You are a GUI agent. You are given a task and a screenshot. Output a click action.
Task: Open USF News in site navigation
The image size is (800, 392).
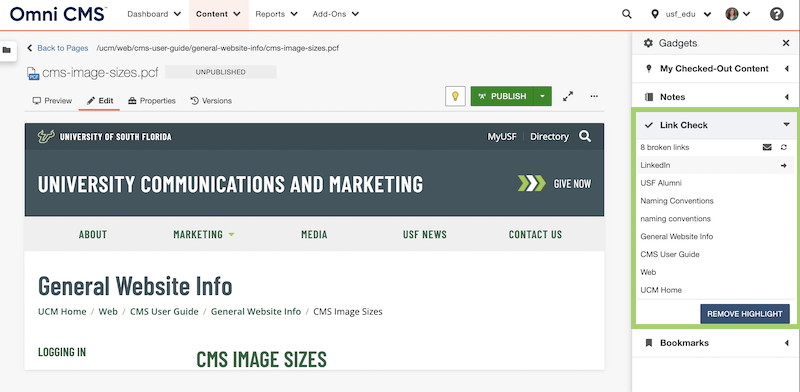pyautogui.click(x=424, y=235)
